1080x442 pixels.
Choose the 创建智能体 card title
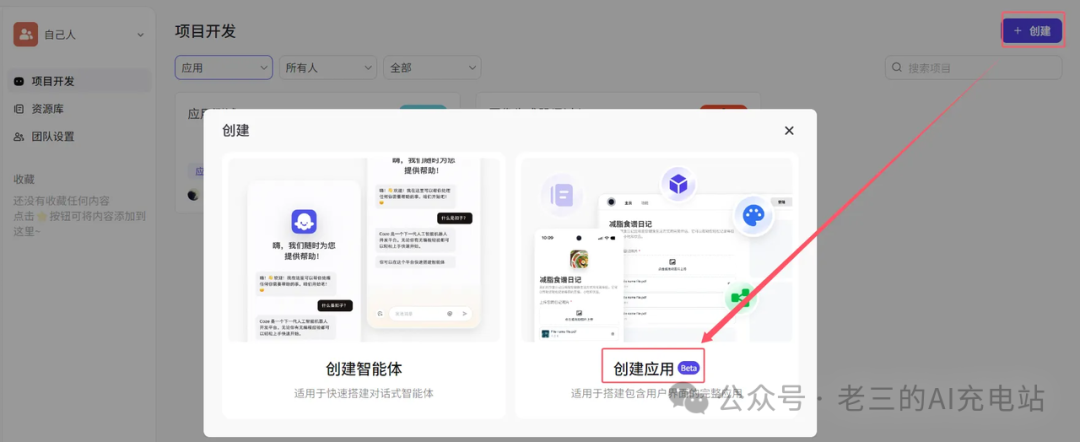click(364, 368)
